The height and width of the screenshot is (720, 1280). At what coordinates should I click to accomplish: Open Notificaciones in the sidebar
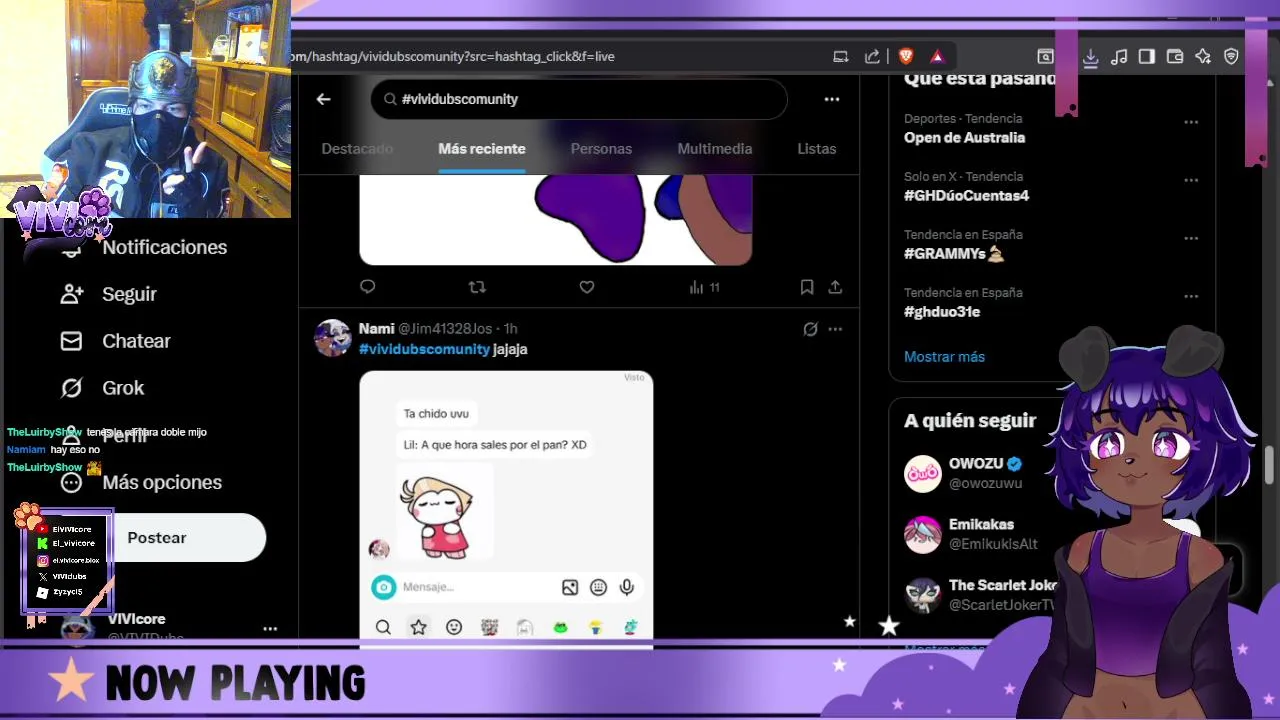point(145,247)
